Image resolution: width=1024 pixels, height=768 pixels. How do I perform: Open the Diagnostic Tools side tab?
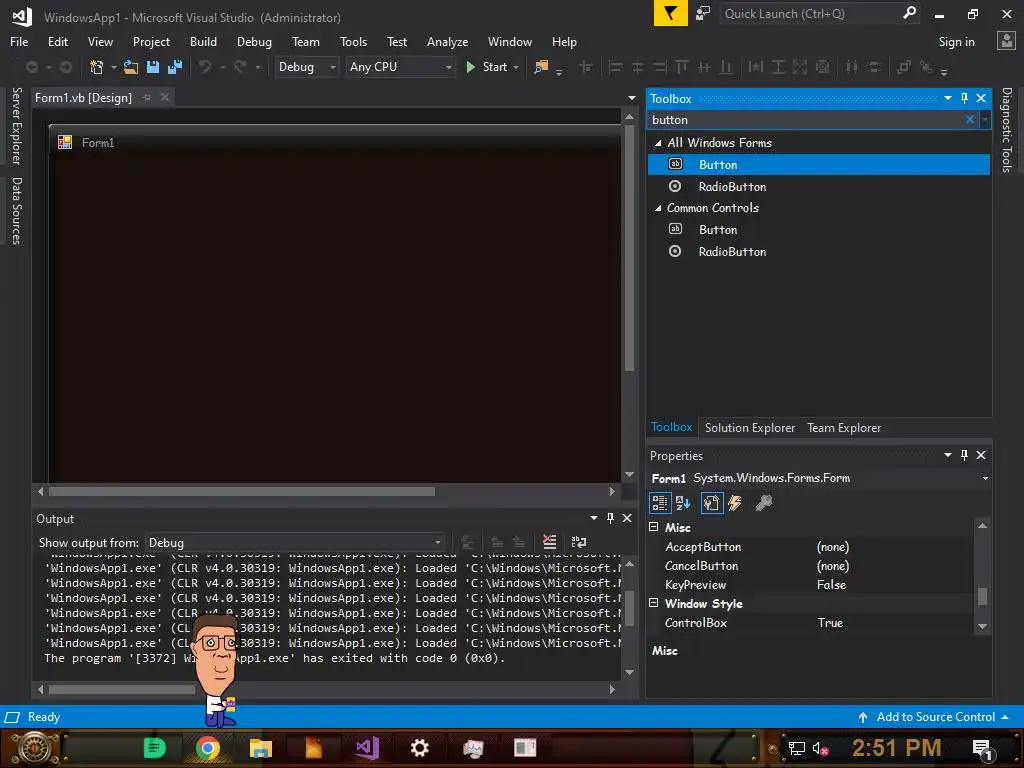(x=1006, y=130)
